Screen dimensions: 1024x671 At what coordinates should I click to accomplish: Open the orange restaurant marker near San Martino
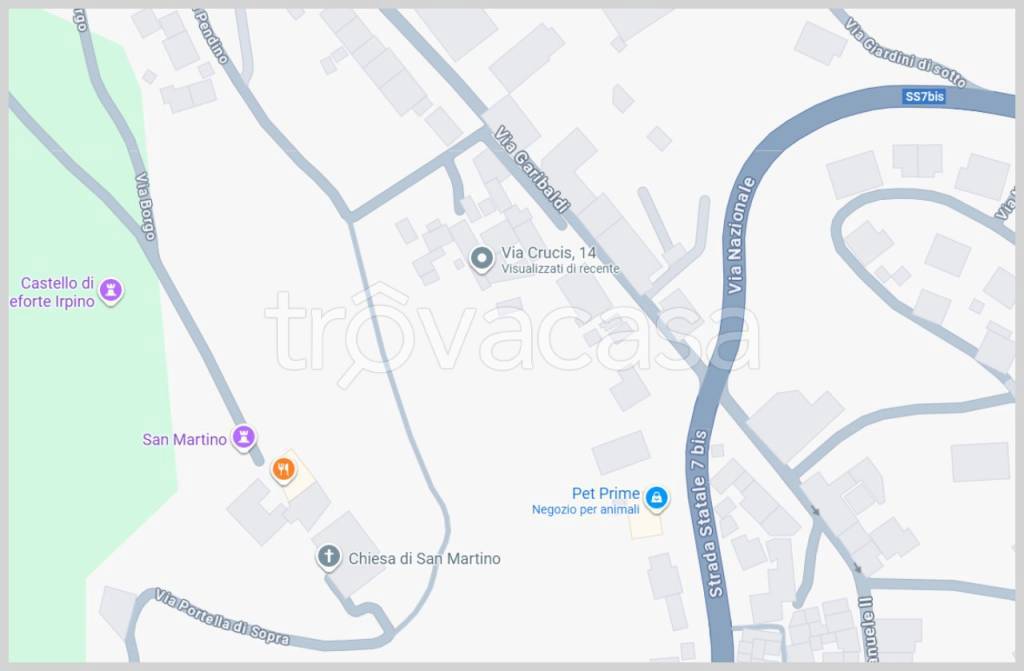(x=283, y=470)
